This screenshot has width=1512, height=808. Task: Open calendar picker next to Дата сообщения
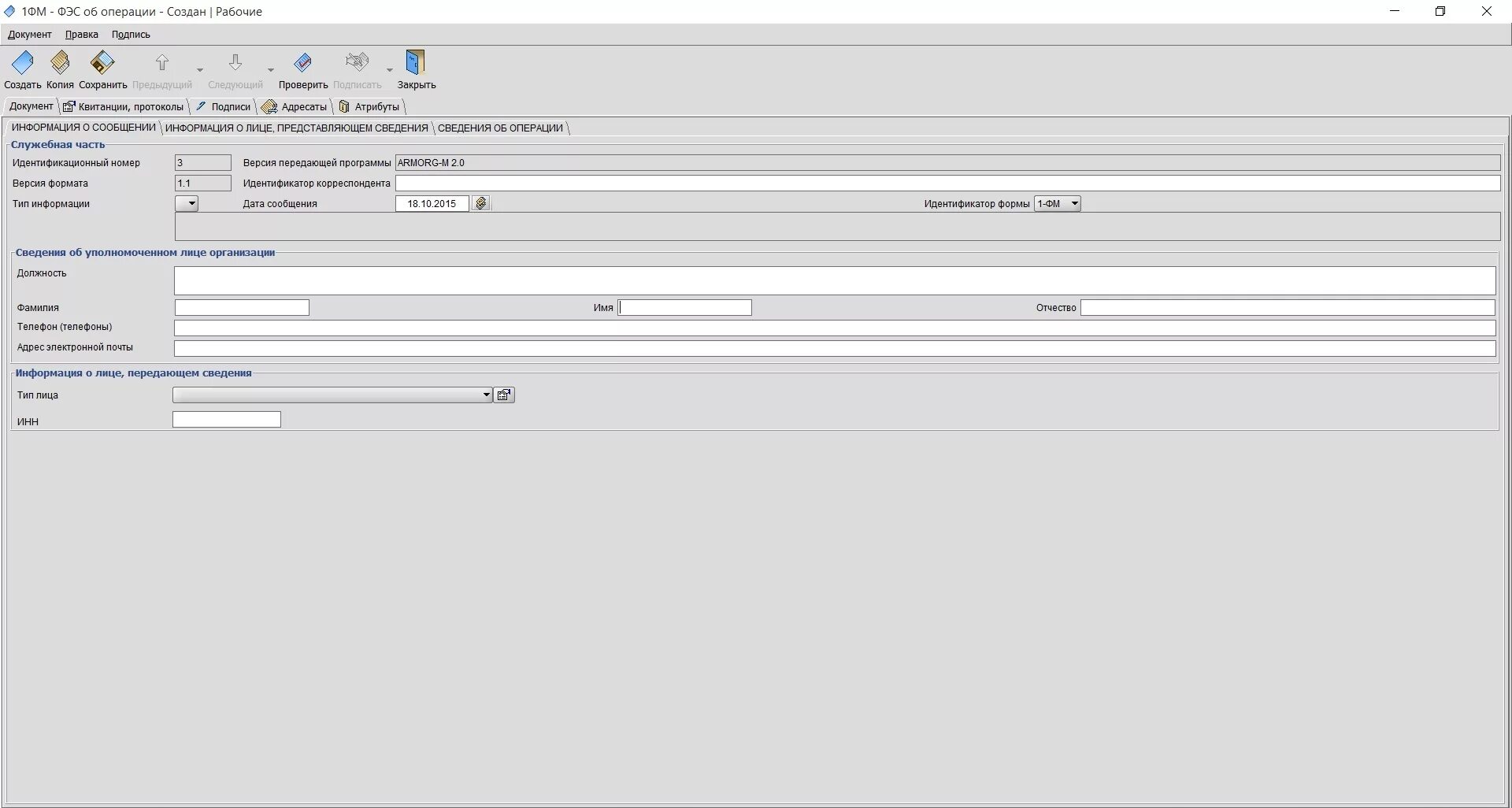481,203
